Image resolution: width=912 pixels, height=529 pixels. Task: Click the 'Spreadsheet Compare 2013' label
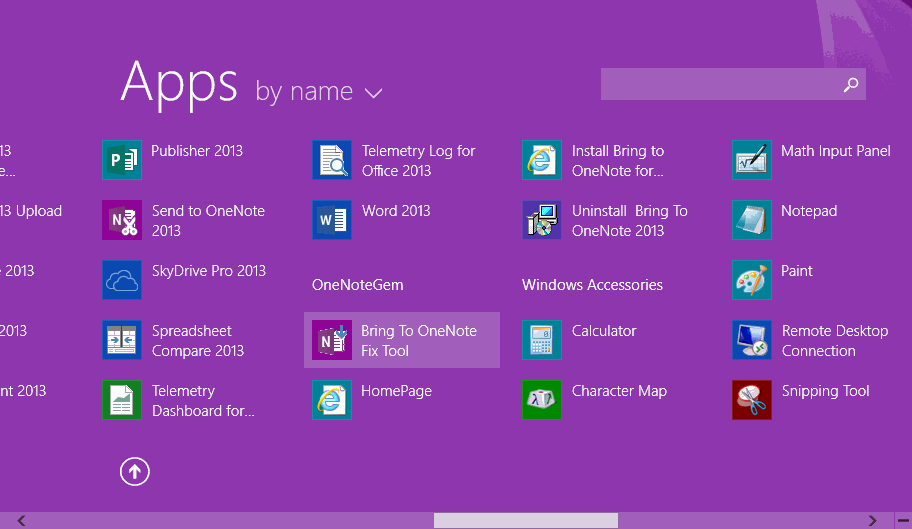[x=198, y=341]
